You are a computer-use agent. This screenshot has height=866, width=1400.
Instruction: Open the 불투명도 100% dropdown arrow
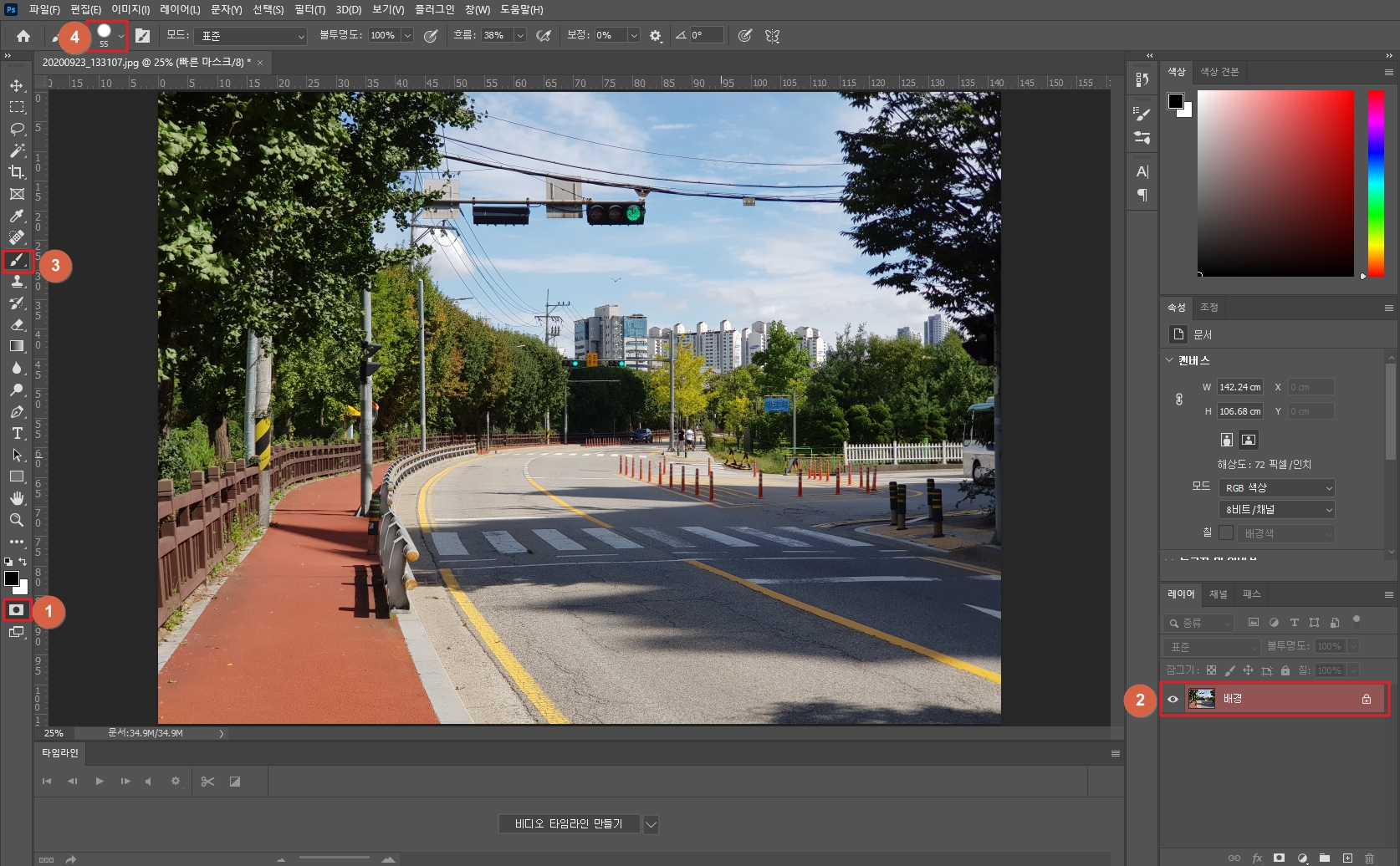coord(407,36)
